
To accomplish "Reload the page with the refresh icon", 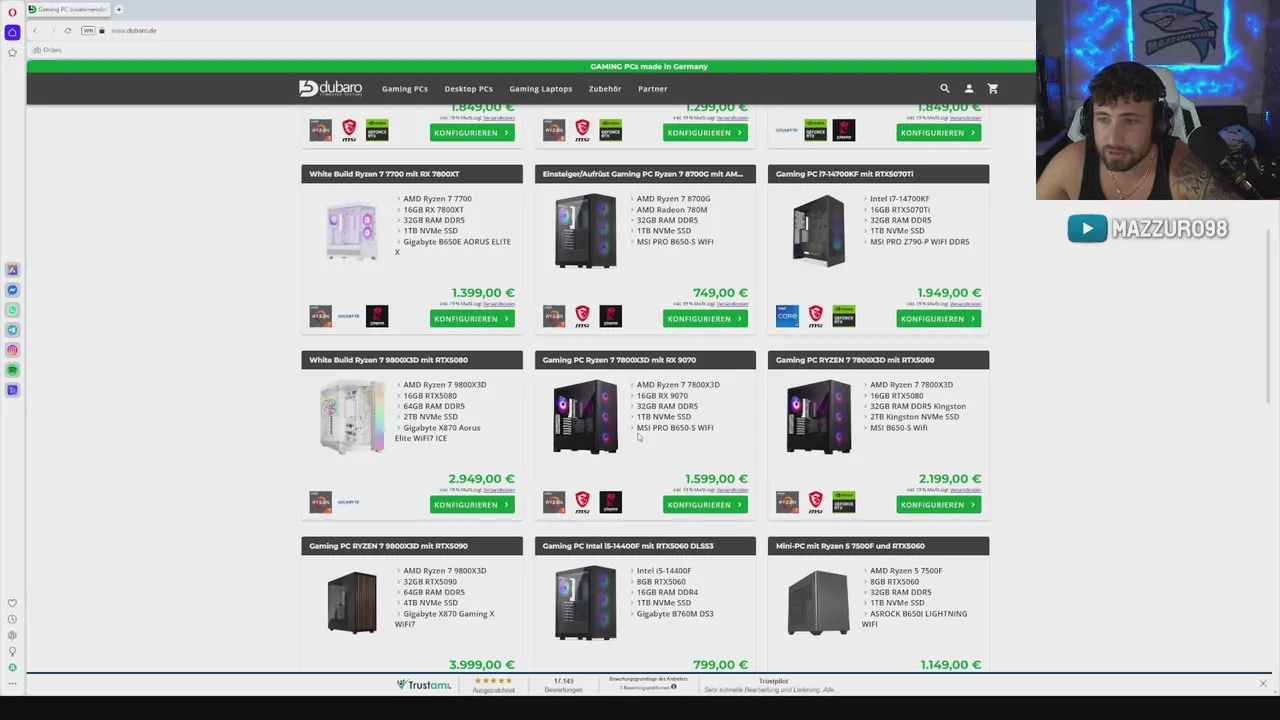I will coord(67,30).
